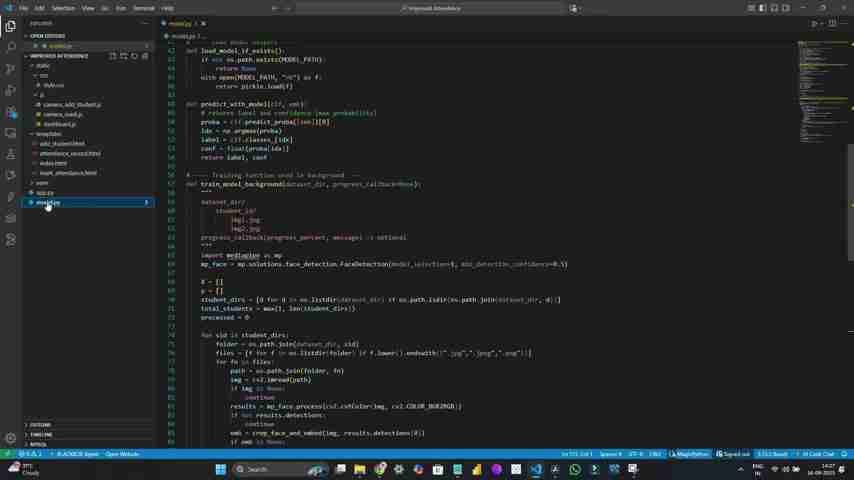
Task: Open the Source Control view
Action: pos(11,69)
